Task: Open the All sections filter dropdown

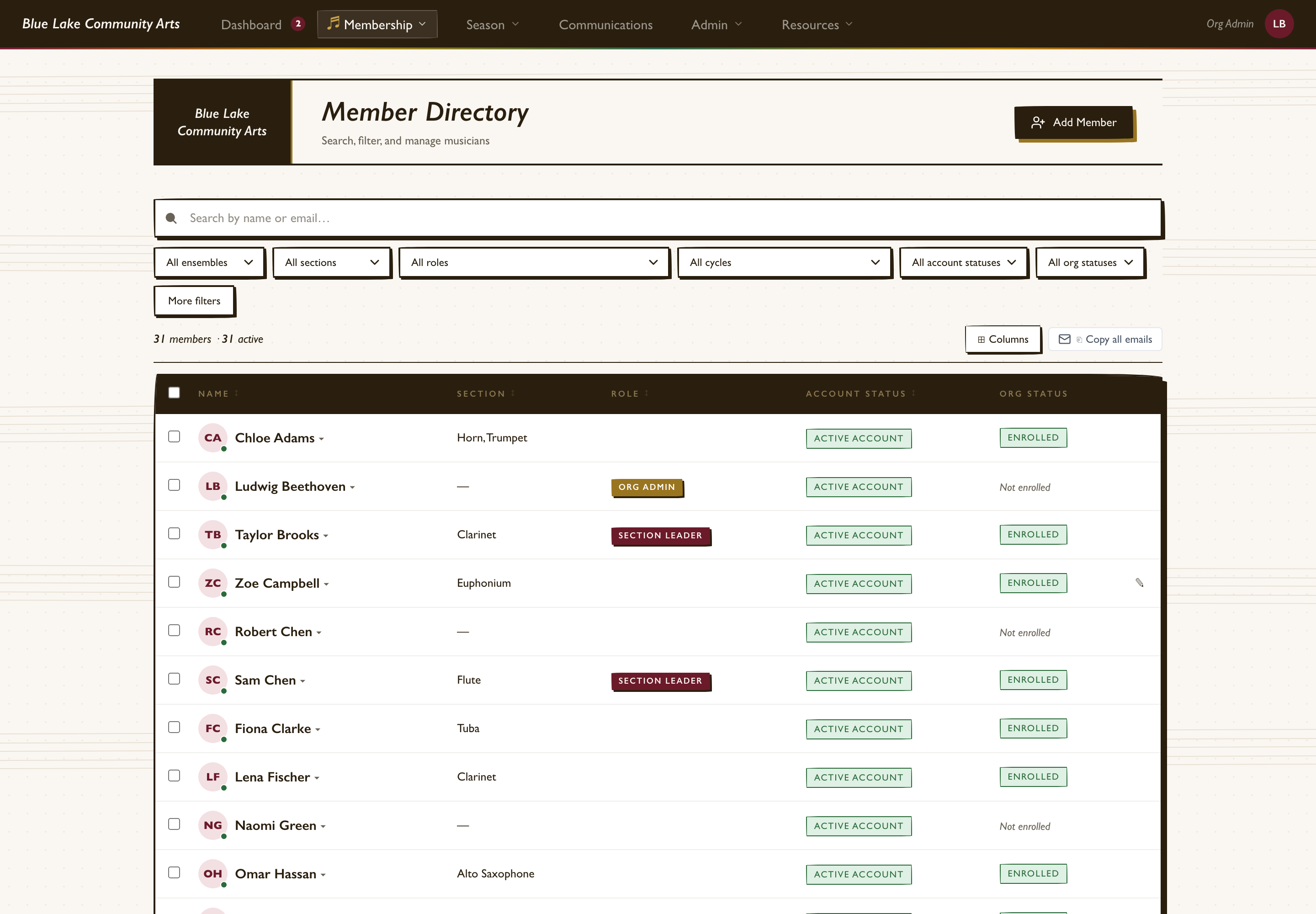Action: (x=332, y=262)
